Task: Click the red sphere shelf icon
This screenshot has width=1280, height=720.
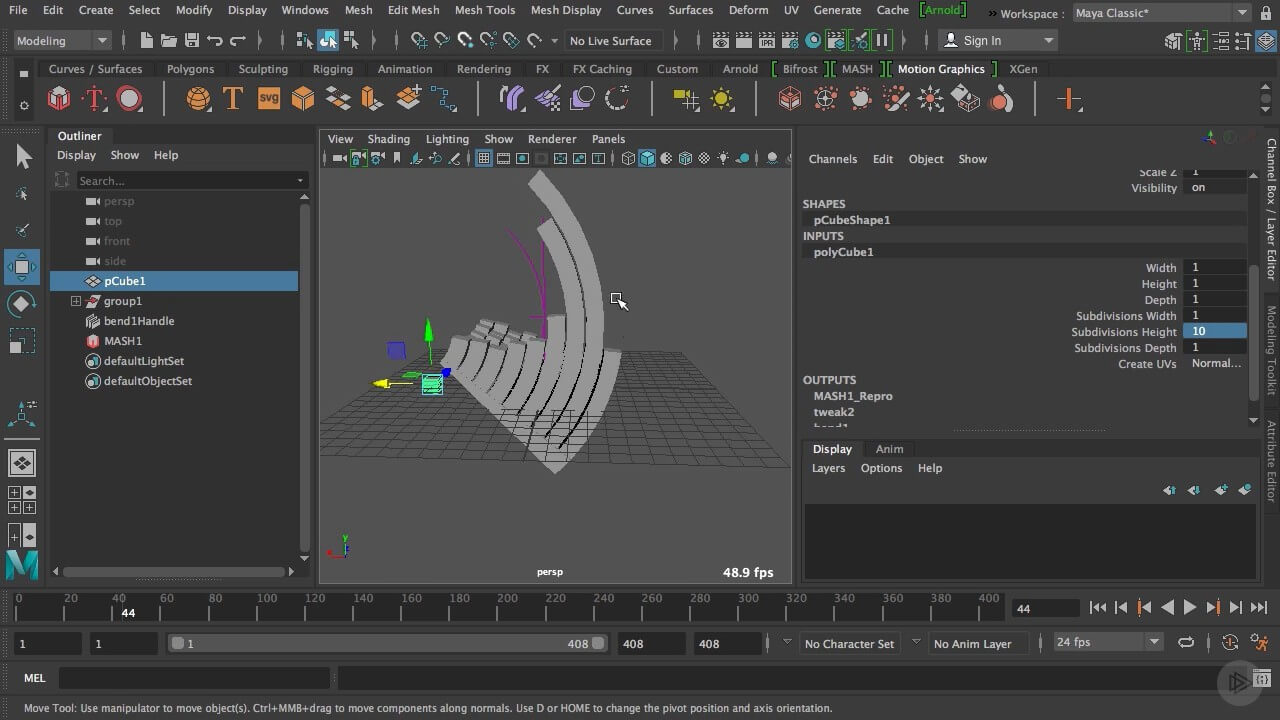Action: pyautogui.click(x=130, y=99)
